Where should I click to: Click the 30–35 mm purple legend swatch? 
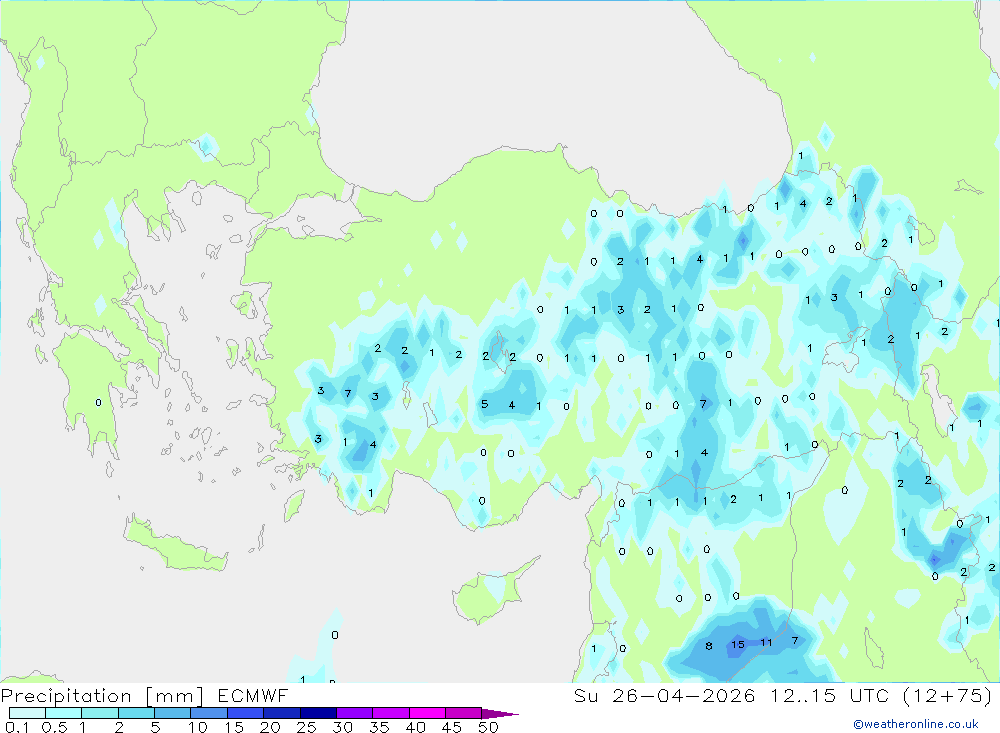coord(355,713)
